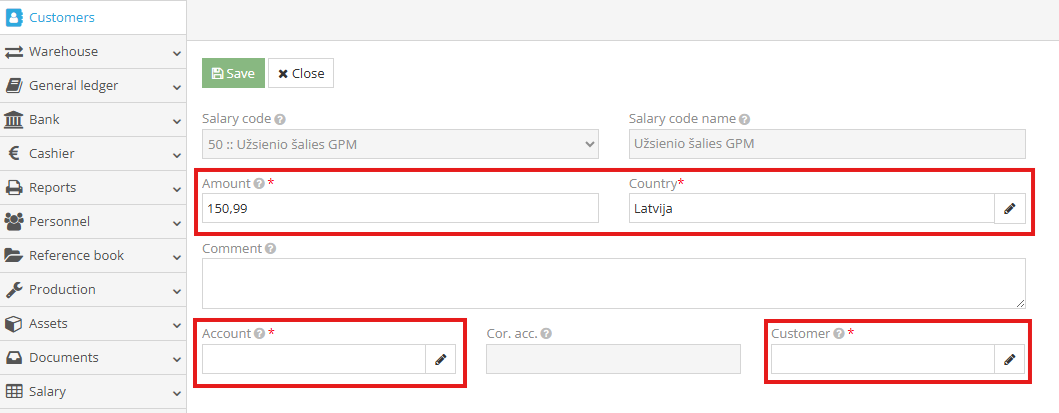Expand the Assets menu chevron
Viewport: 1059px width, 413px height.
[176, 325]
